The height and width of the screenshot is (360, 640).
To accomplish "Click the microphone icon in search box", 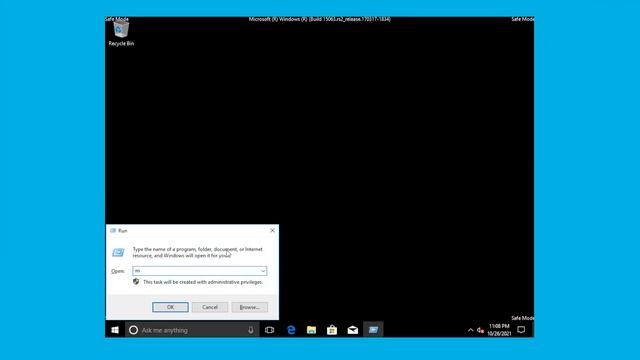I will (251, 330).
